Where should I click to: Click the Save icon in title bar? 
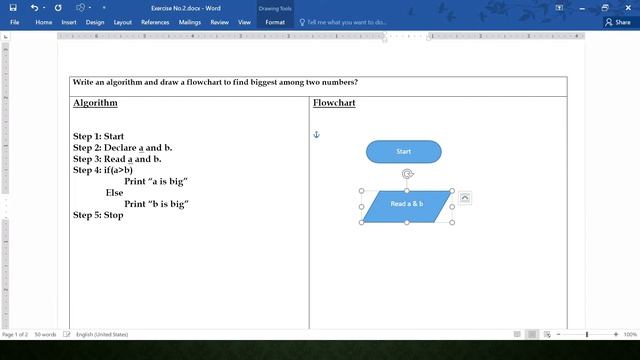(x=13, y=8)
